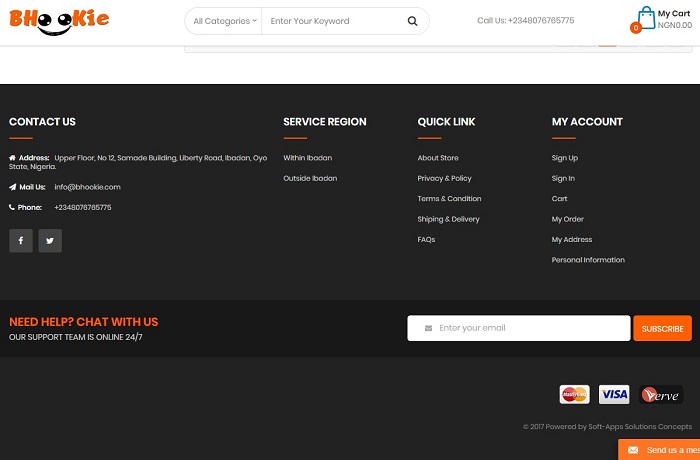The height and width of the screenshot is (460, 700).
Task: Click the Bhookie logo
Action: (x=59, y=20)
